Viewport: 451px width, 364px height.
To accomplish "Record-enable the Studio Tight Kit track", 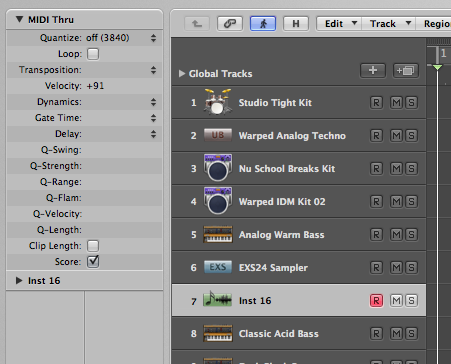I will 376,103.
